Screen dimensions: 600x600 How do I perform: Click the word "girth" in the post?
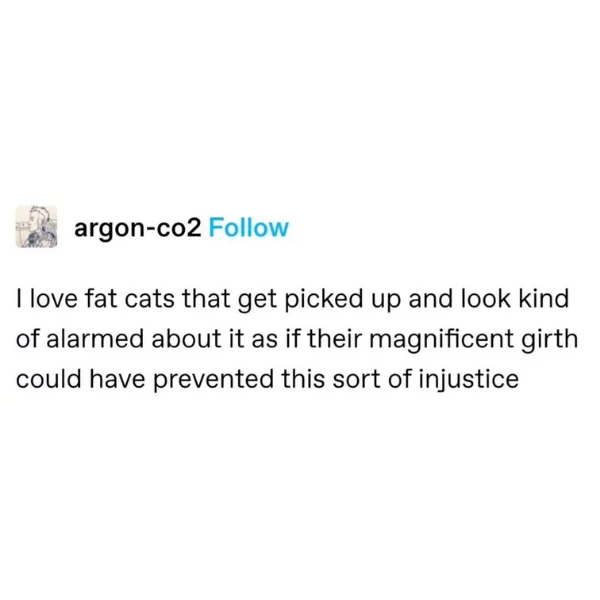click(549, 340)
